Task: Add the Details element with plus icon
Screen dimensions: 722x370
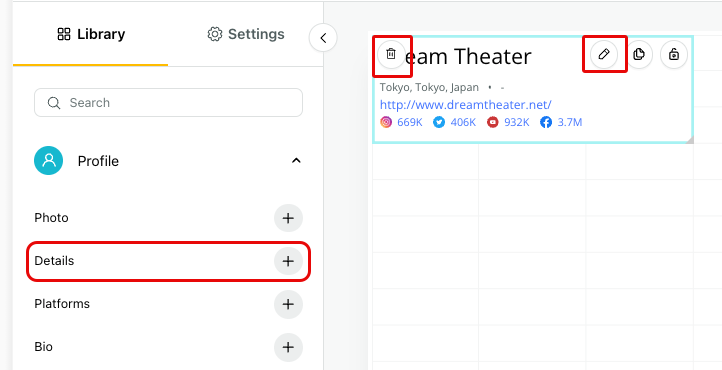Action: 288,261
